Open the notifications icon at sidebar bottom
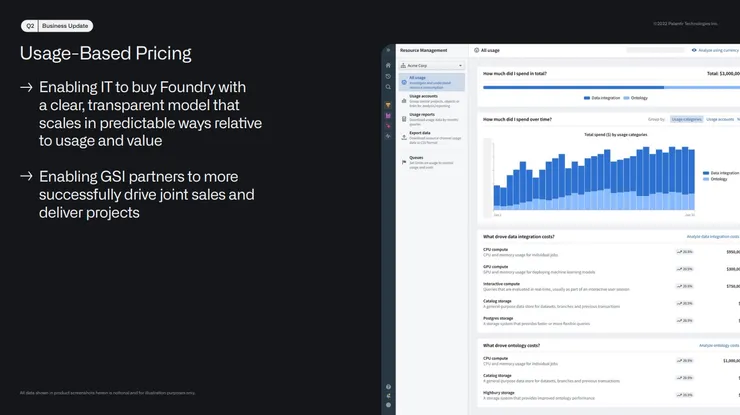Image resolution: width=740 pixels, height=415 pixels. pos(388,396)
